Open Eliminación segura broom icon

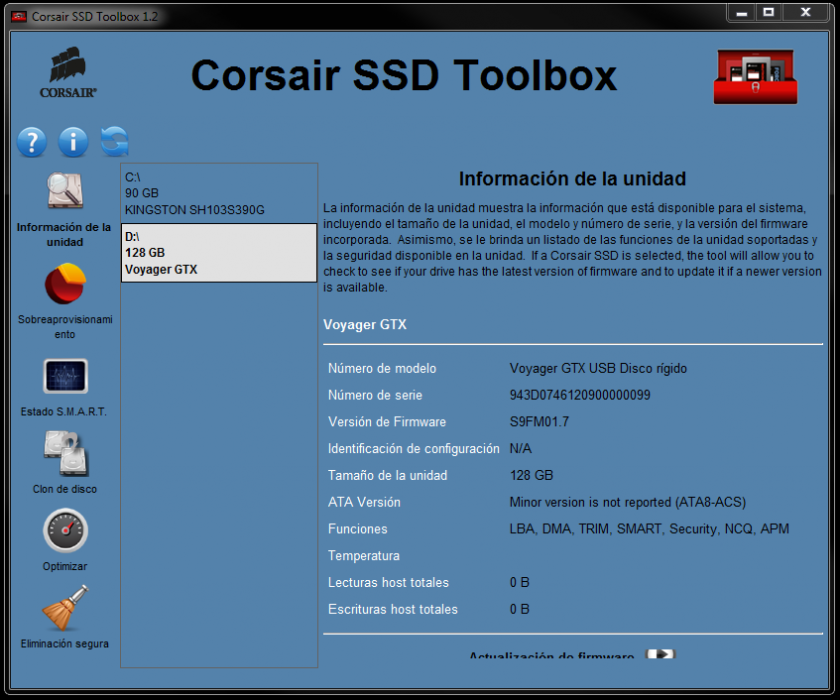click(x=65, y=608)
